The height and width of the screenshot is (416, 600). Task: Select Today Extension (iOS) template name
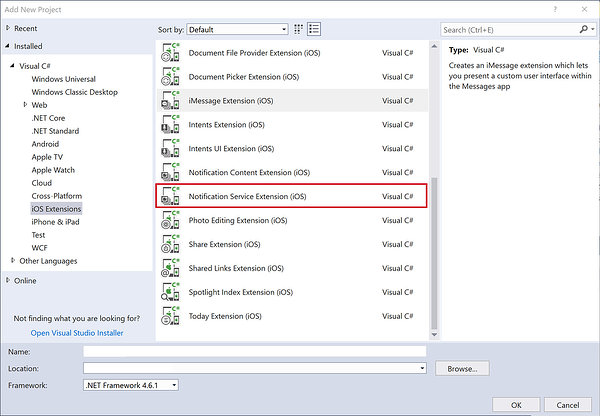[225, 316]
